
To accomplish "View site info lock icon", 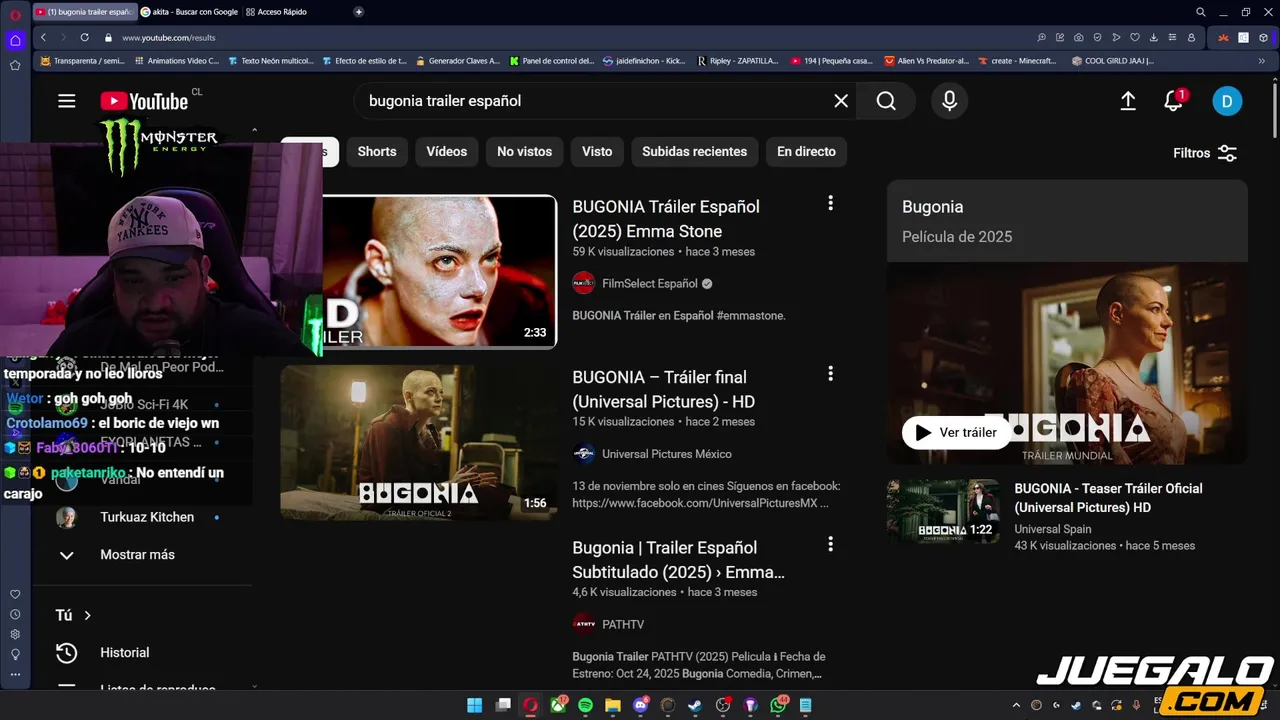I will pyautogui.click(x=108, y=37).
